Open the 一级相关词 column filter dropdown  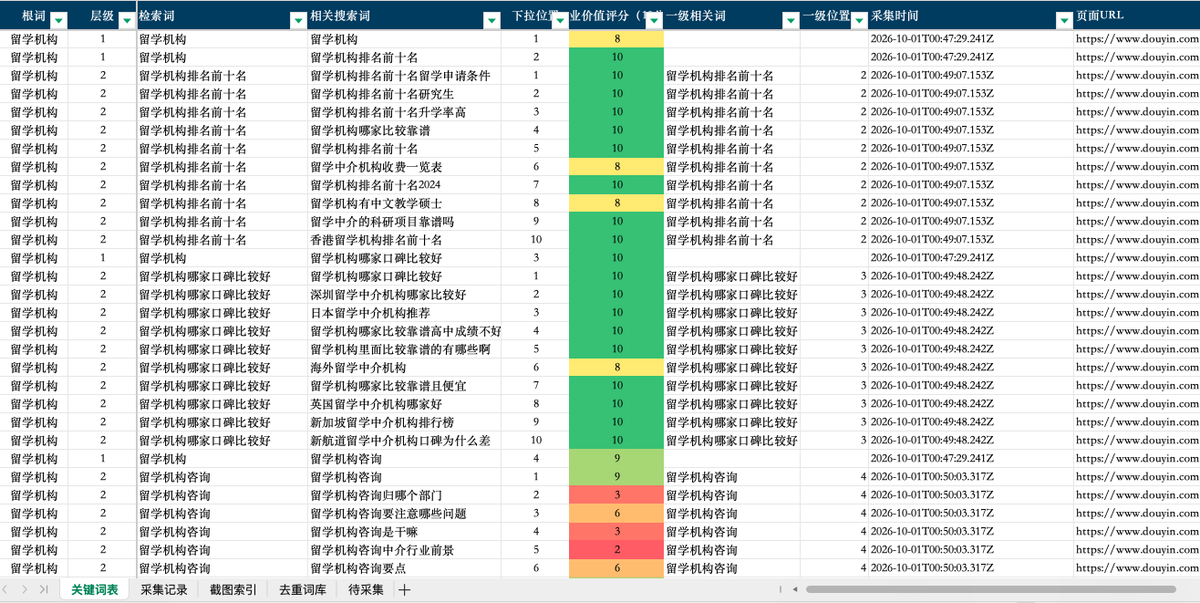coord(790,20)
